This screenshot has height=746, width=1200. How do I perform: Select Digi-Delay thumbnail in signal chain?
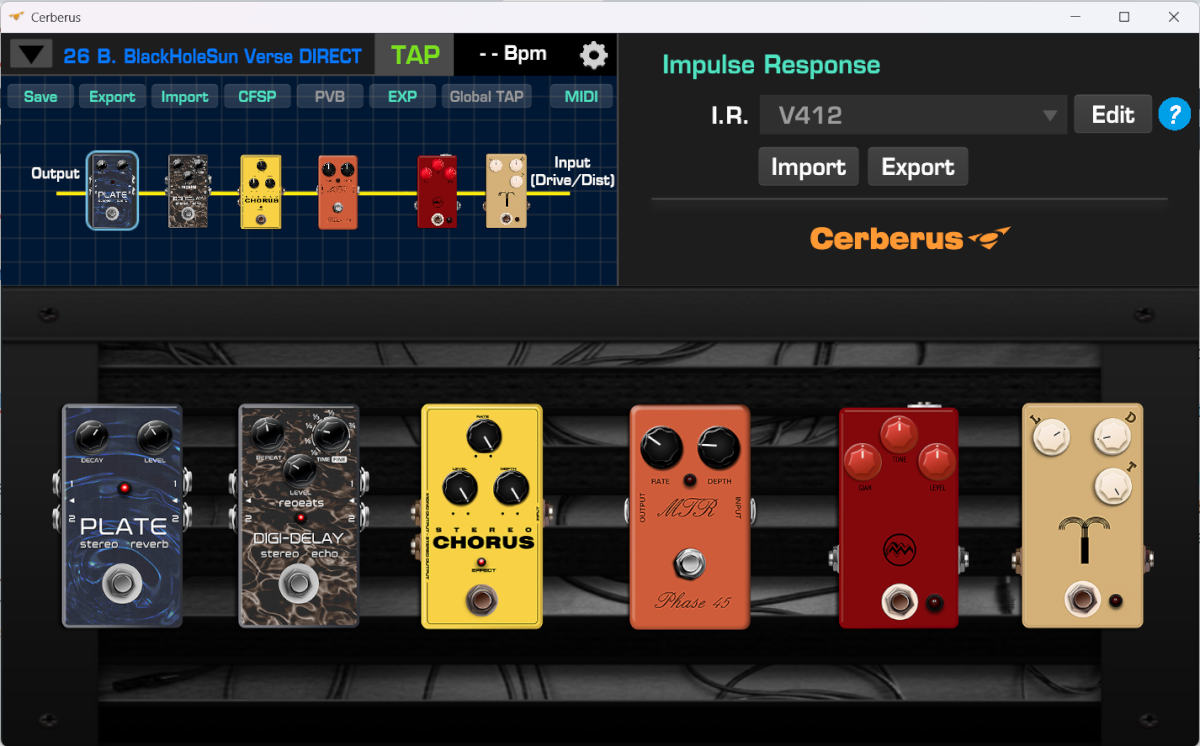(x=188, y=191)
